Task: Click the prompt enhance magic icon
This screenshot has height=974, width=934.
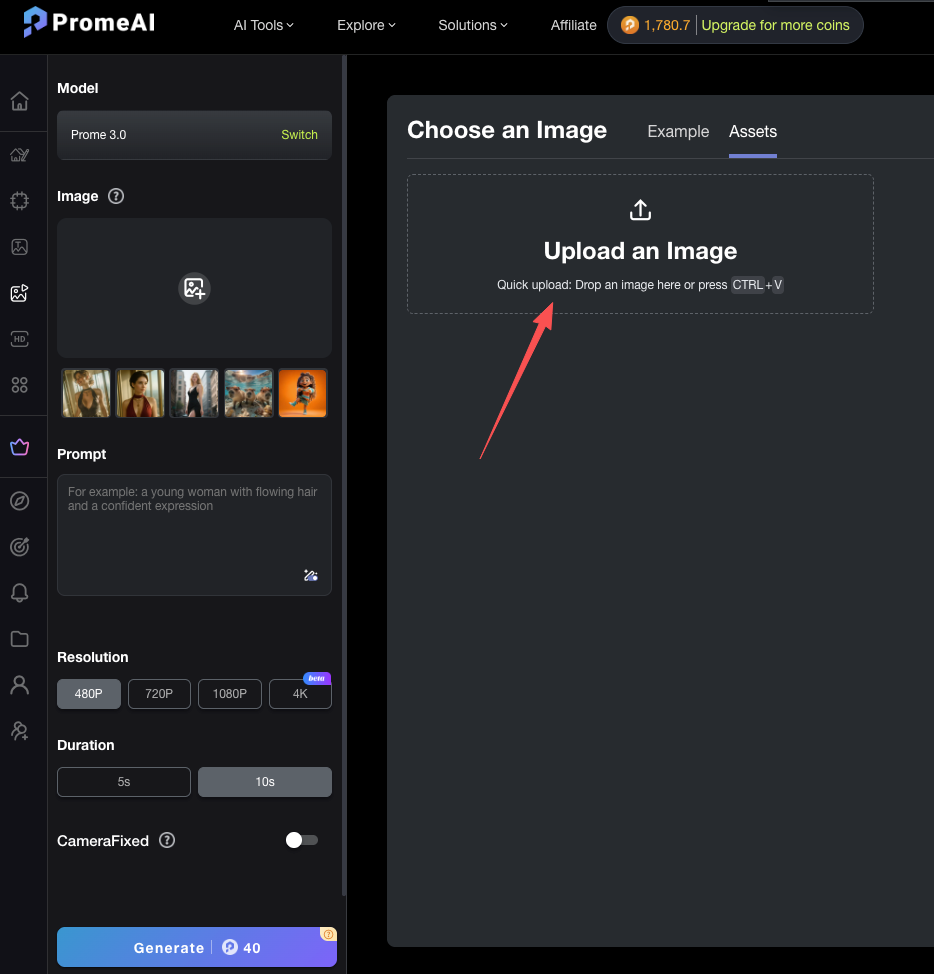Action: coord(311,575)
